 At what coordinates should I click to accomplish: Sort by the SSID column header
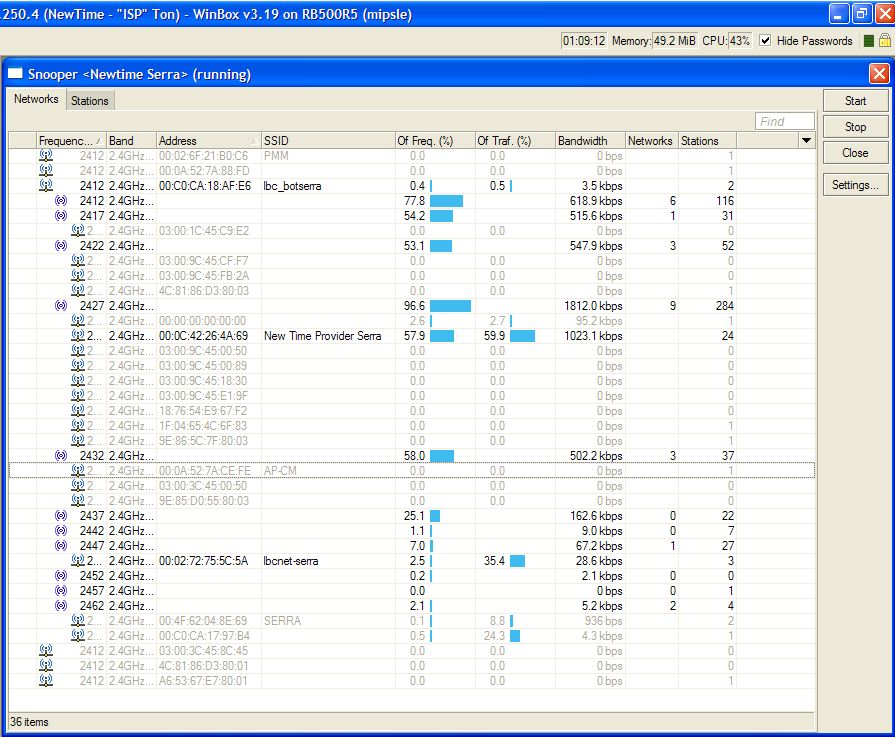(328, 140)
